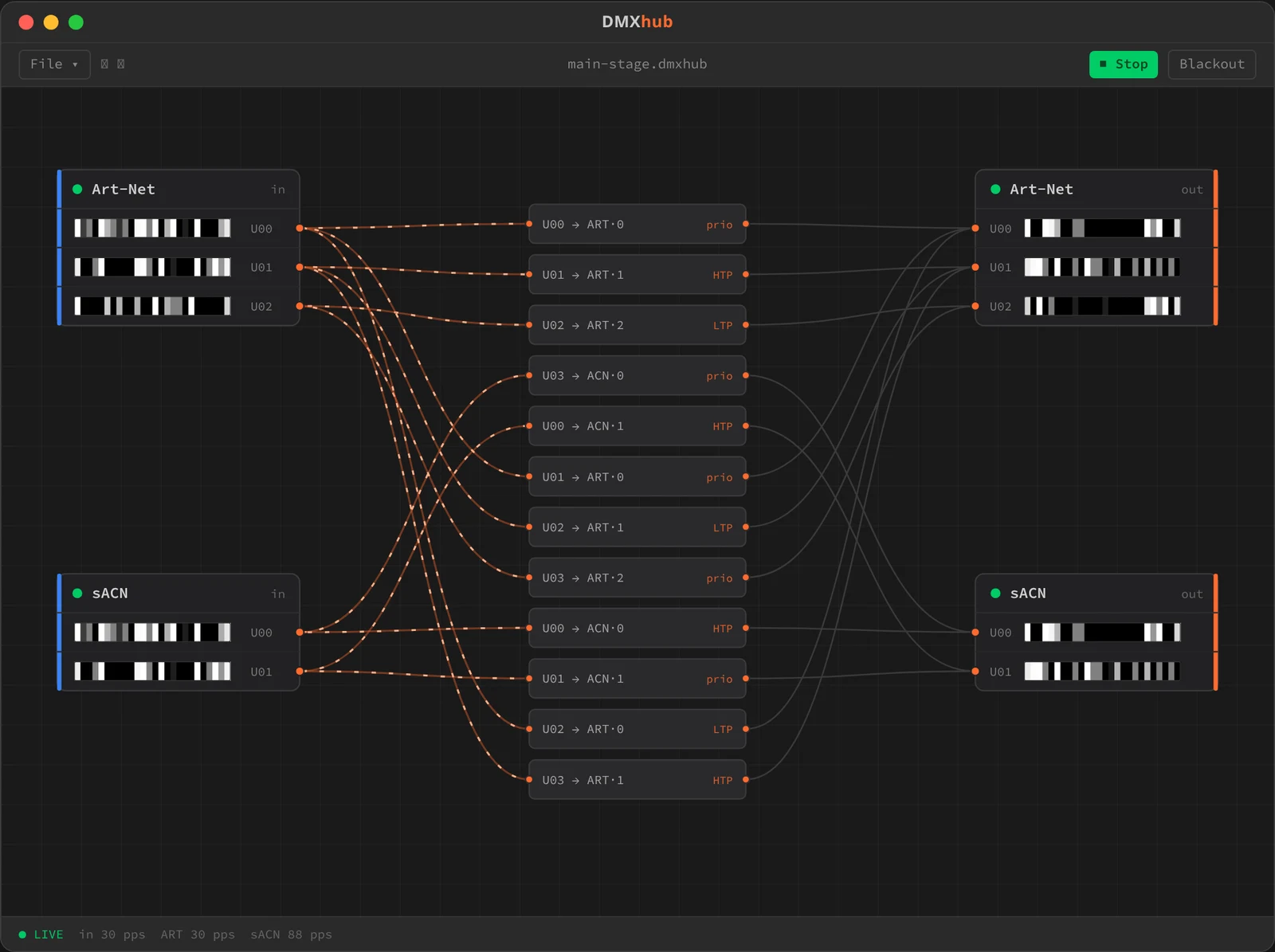Screen dimensions: 1275x952
Task: Click input port of Art-Net out U02
Action: pos(975,306)
